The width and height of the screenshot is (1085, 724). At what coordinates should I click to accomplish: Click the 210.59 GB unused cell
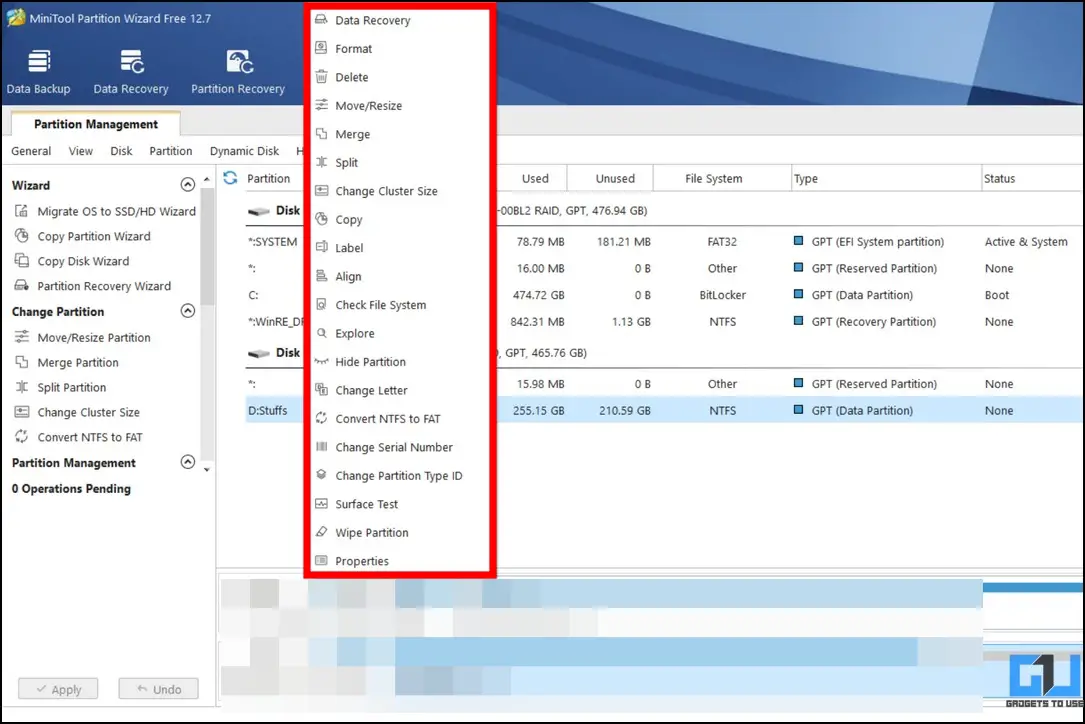(625, 410)
